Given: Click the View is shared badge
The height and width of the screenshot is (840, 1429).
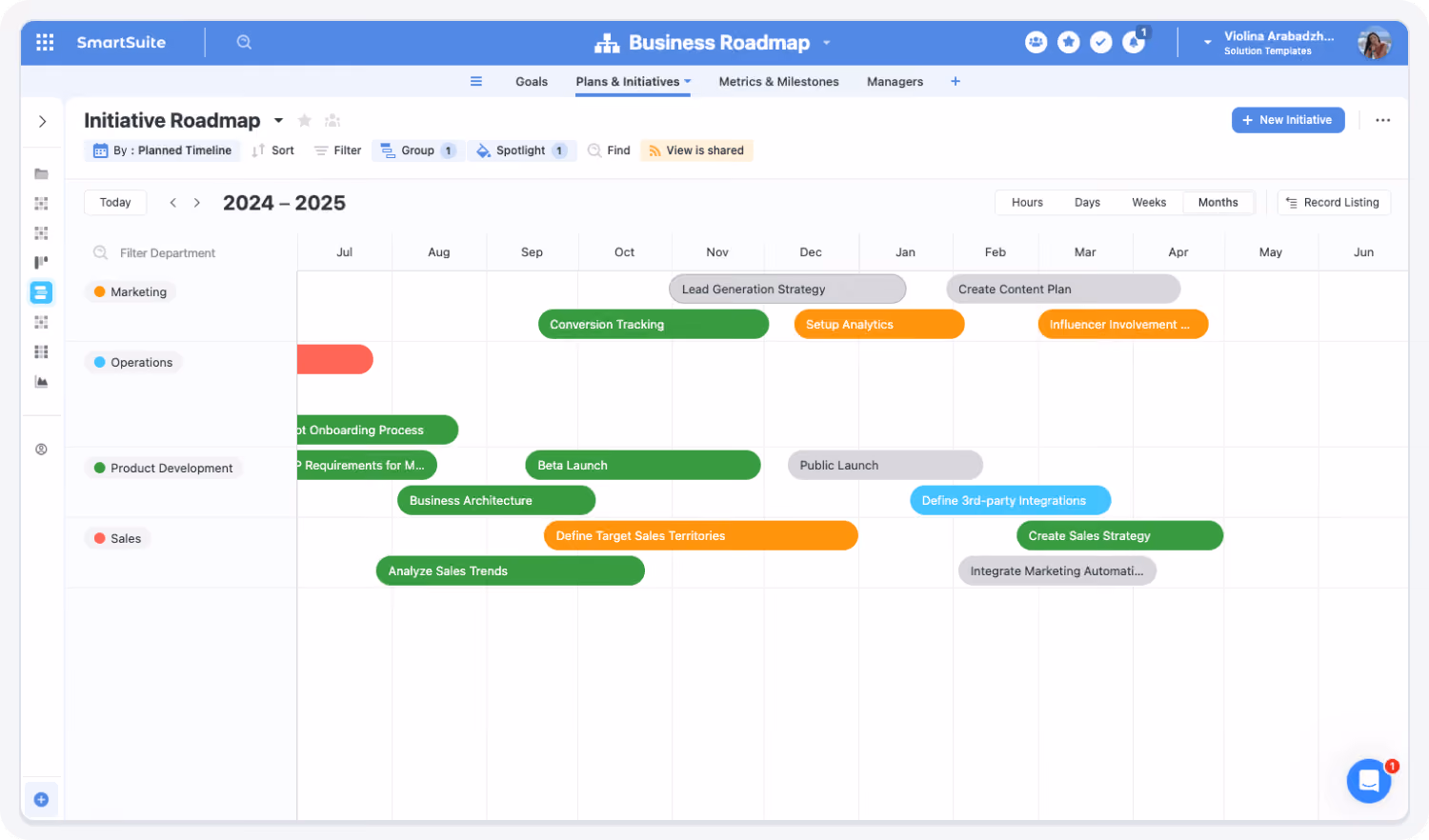Looking at the screenshot, I should tap(696, 150).
